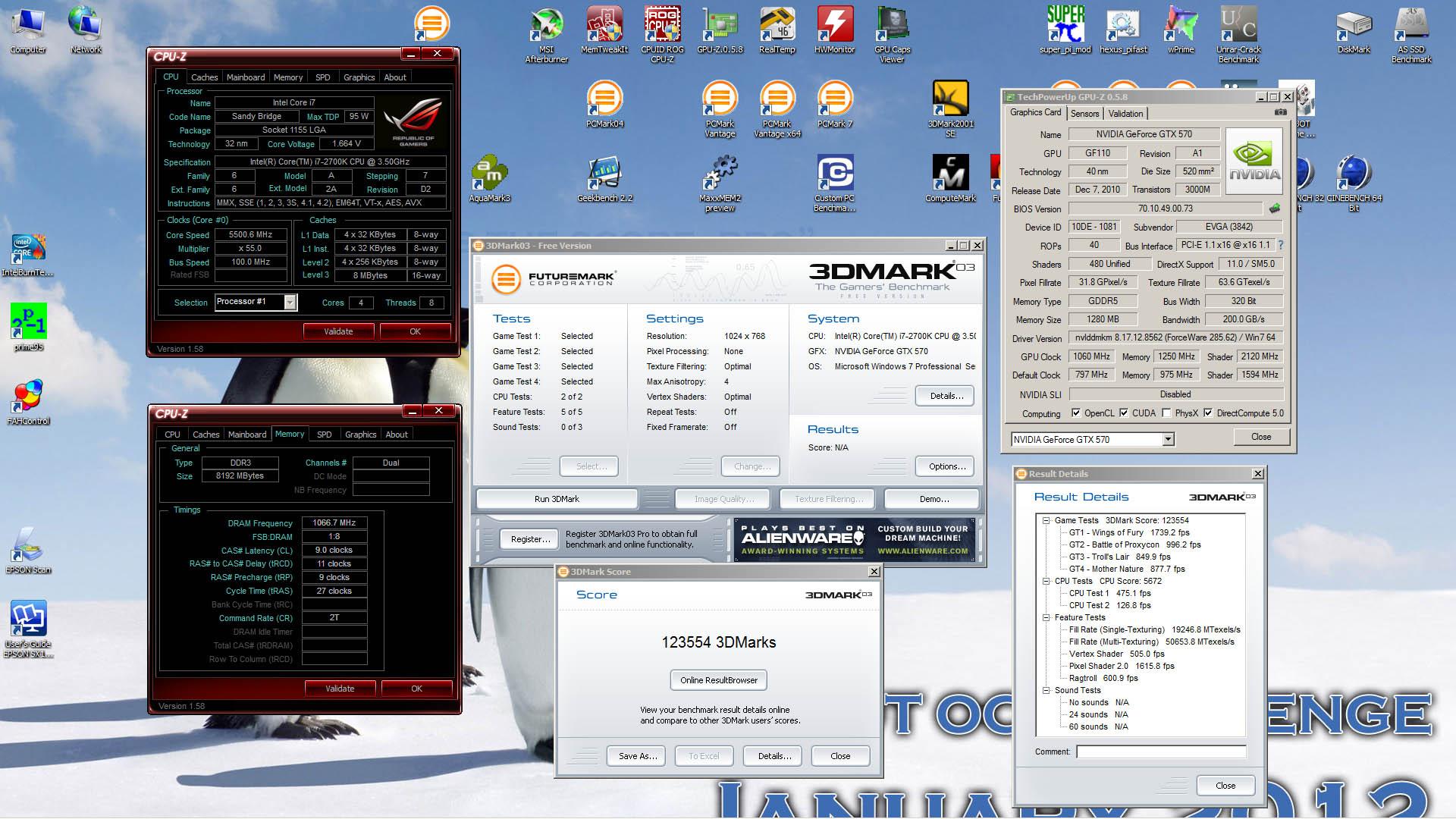Collapse the CPU Tests tree node
Image resolution: width=1456 pixels, height=819 pixels.
(1046, 581)
